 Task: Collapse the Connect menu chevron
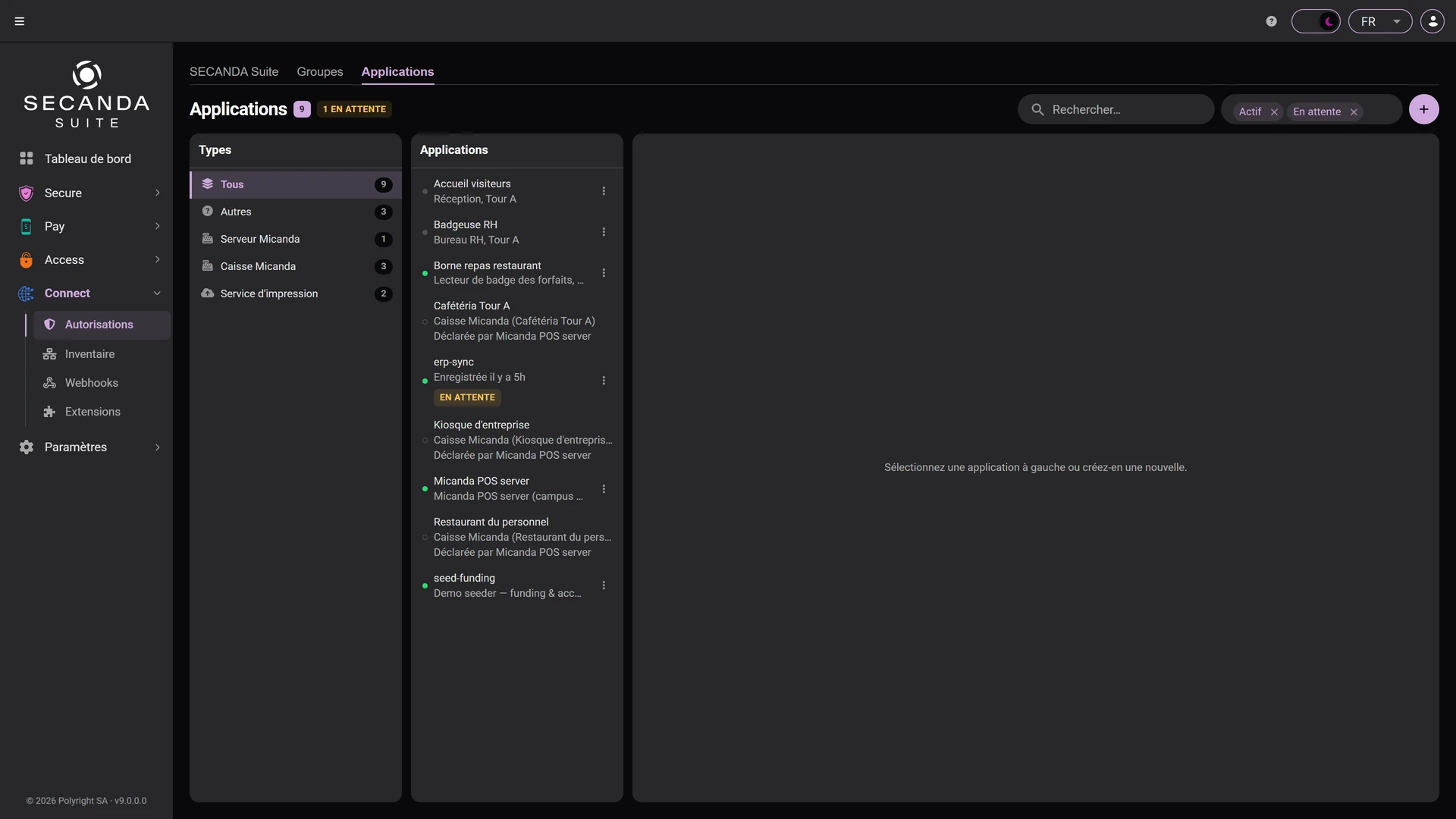pyautogui.click(x=157, y=293)
